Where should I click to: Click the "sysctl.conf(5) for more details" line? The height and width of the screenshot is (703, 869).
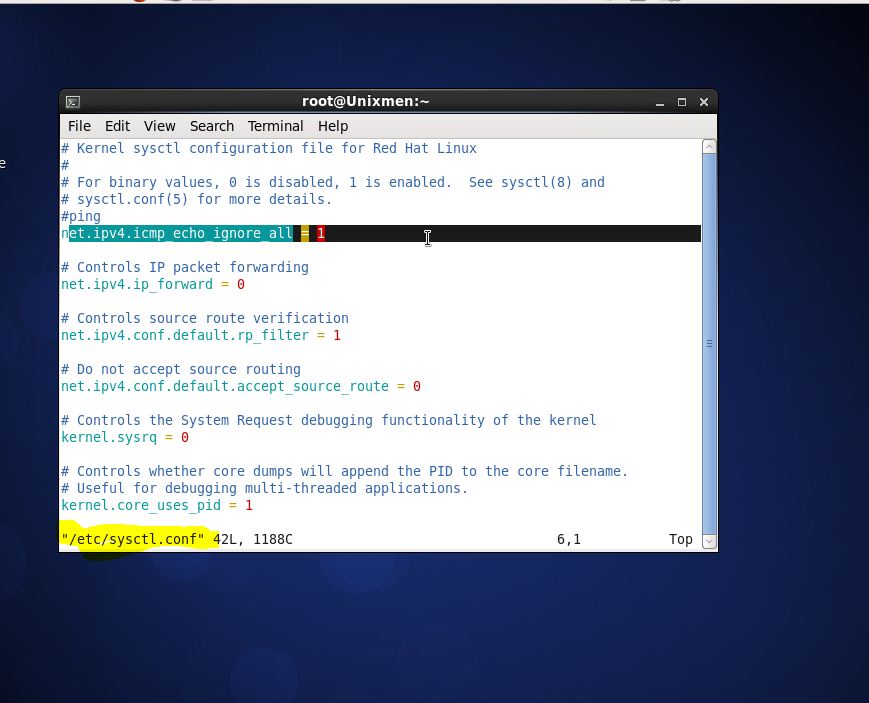tap(196, 200)
